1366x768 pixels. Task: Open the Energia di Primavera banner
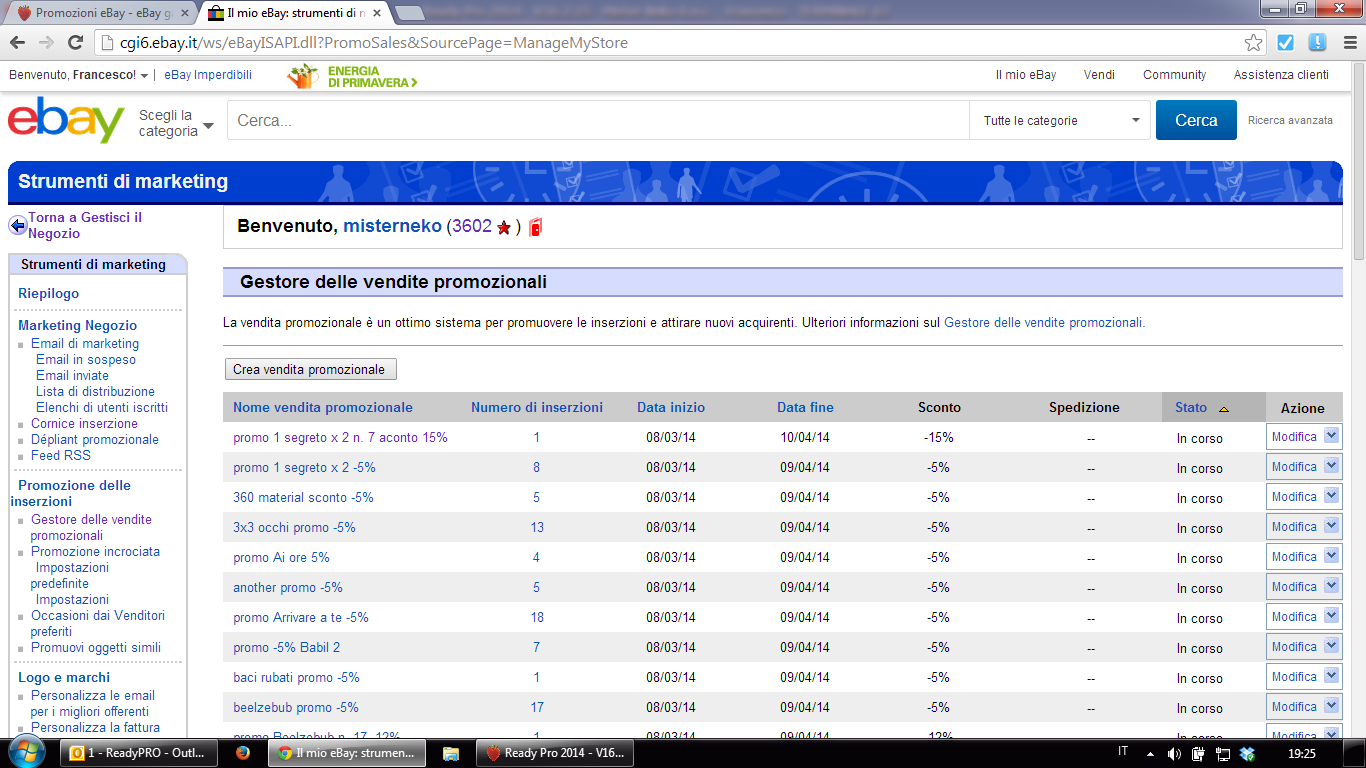pos(352,76)
